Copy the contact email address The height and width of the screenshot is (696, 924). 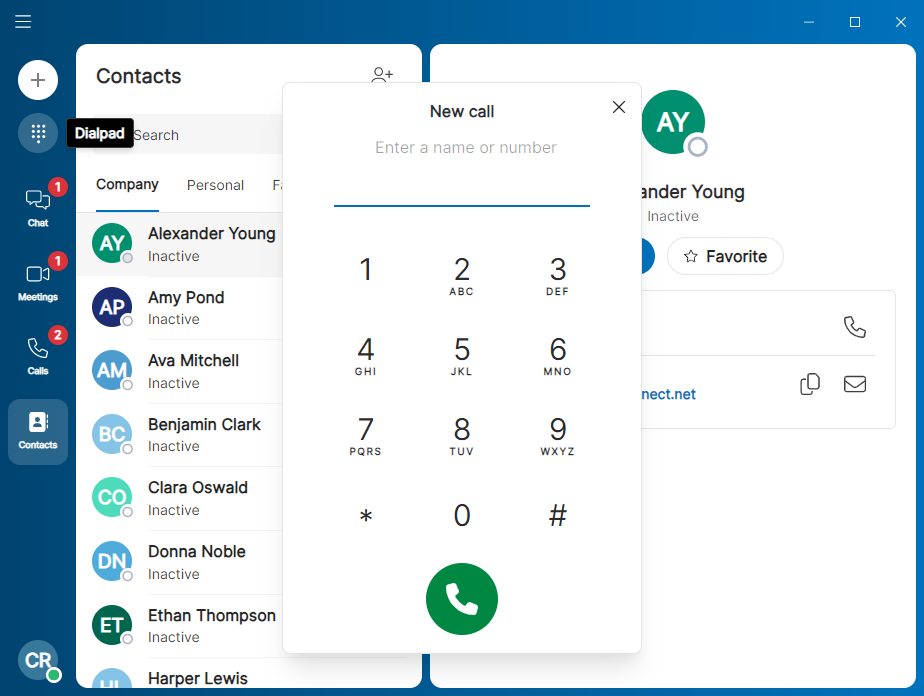pos(810,384)
